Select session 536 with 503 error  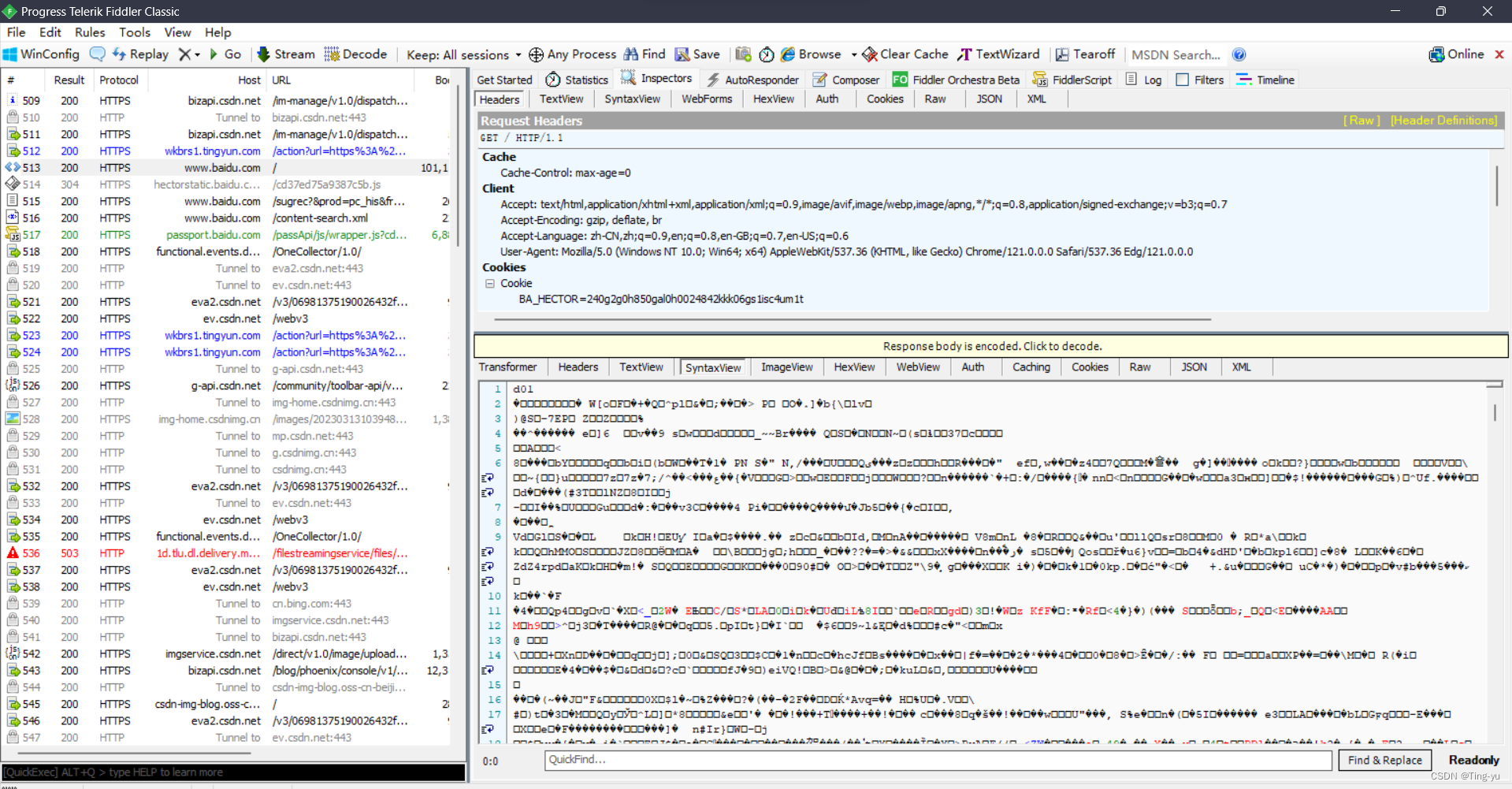pyautogui.click(x=227, y=553)
